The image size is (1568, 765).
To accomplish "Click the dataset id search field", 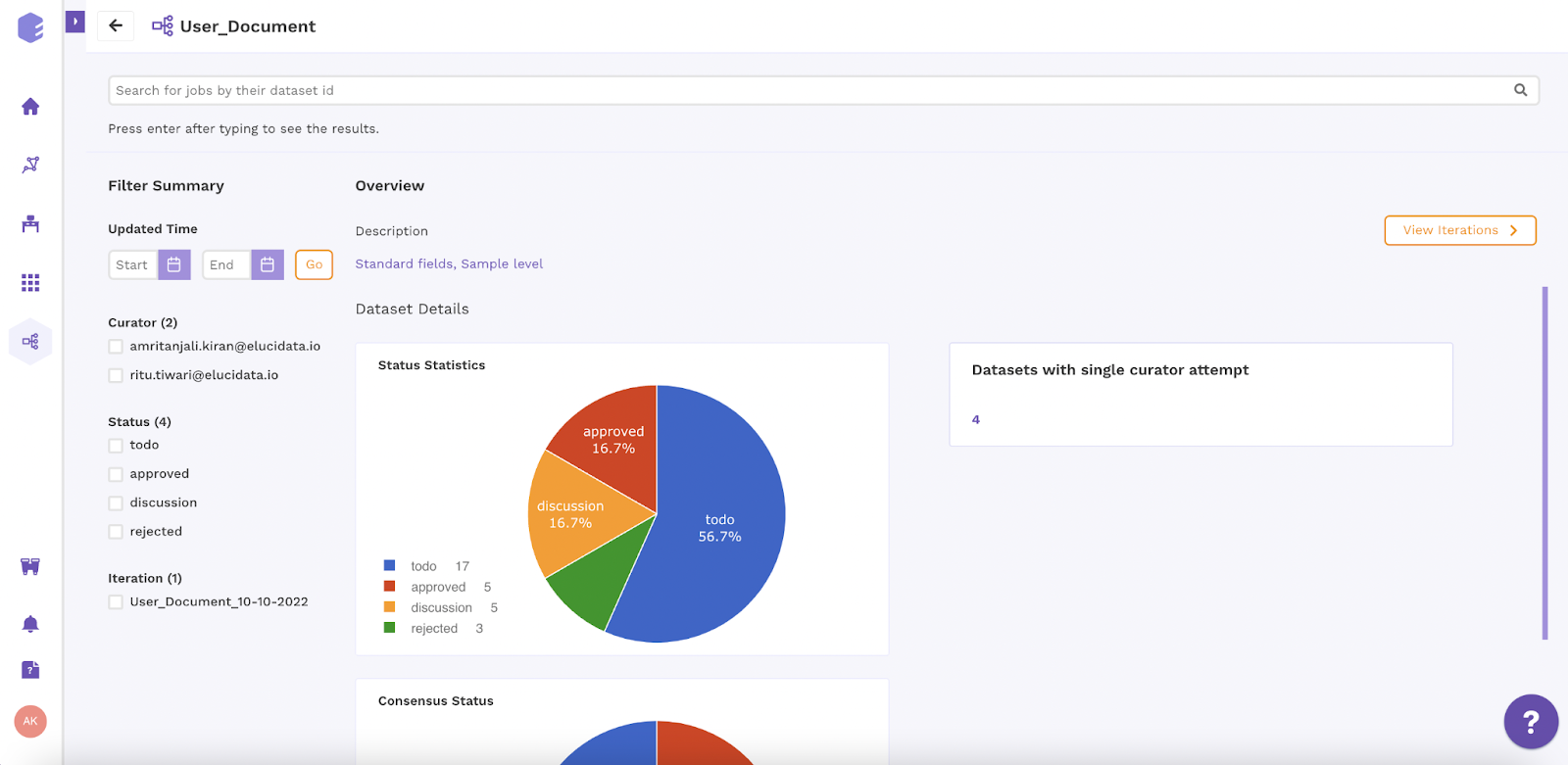I will [x=823, y=90].
